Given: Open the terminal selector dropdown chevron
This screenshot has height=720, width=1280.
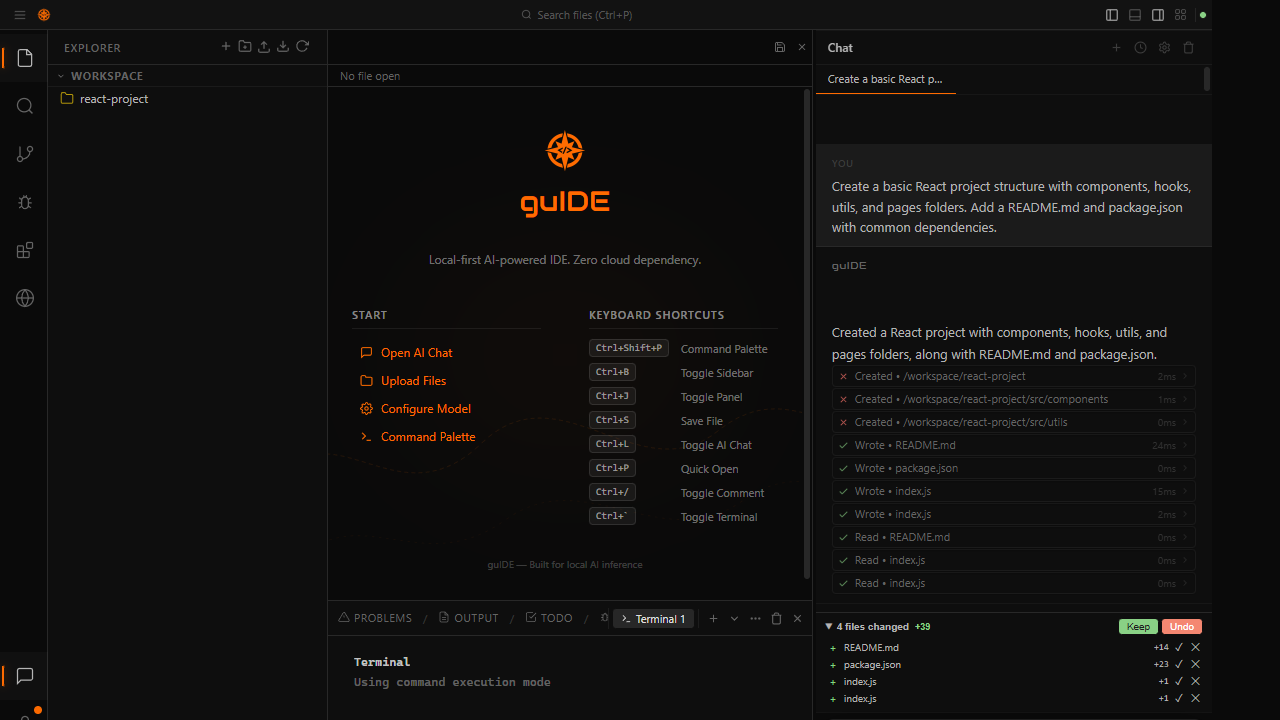Looking at the screenshot, I should [x=734, y=619].
